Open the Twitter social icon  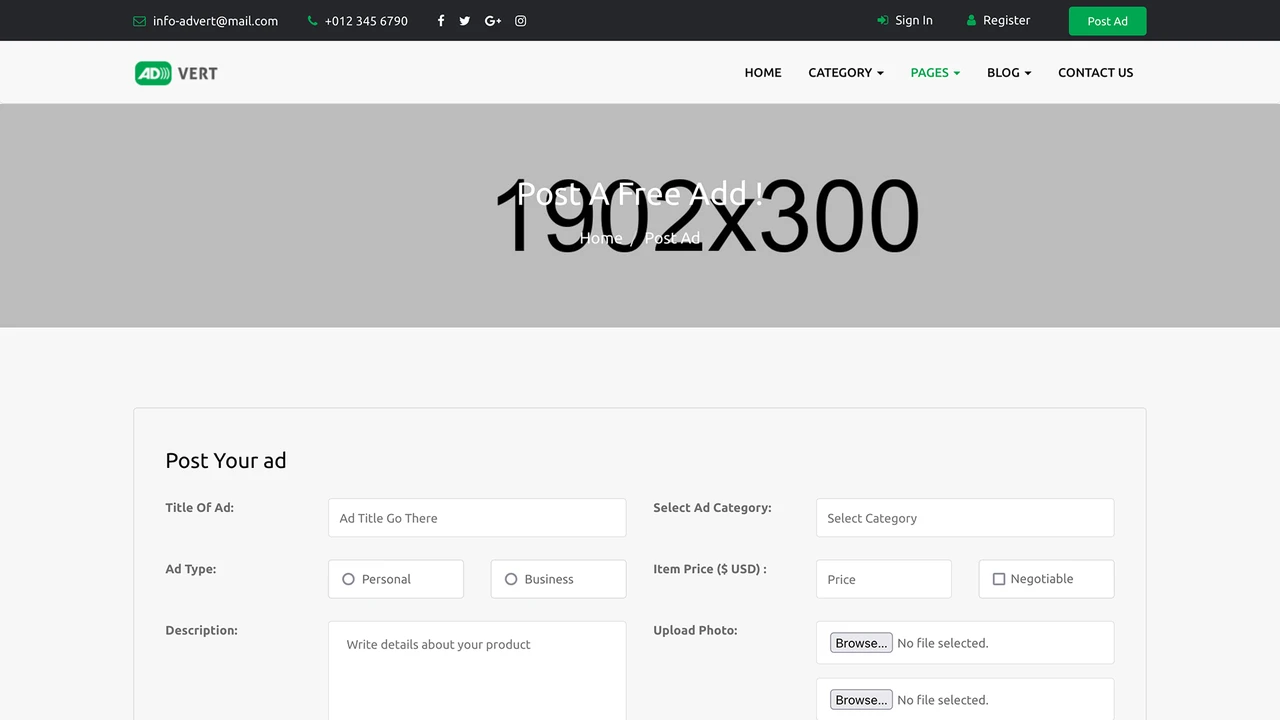465,21
